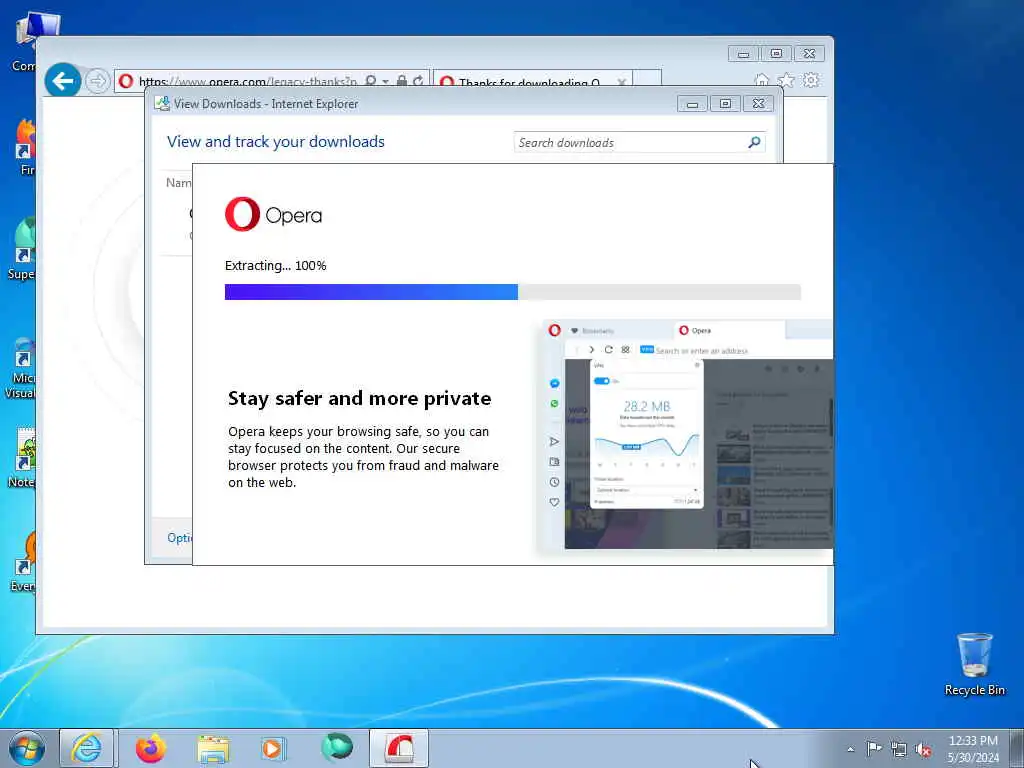Viewport: 1024px width, 768px height.
Task: Click the taskbar clock showing 12:33 PM
Action: 973,749
